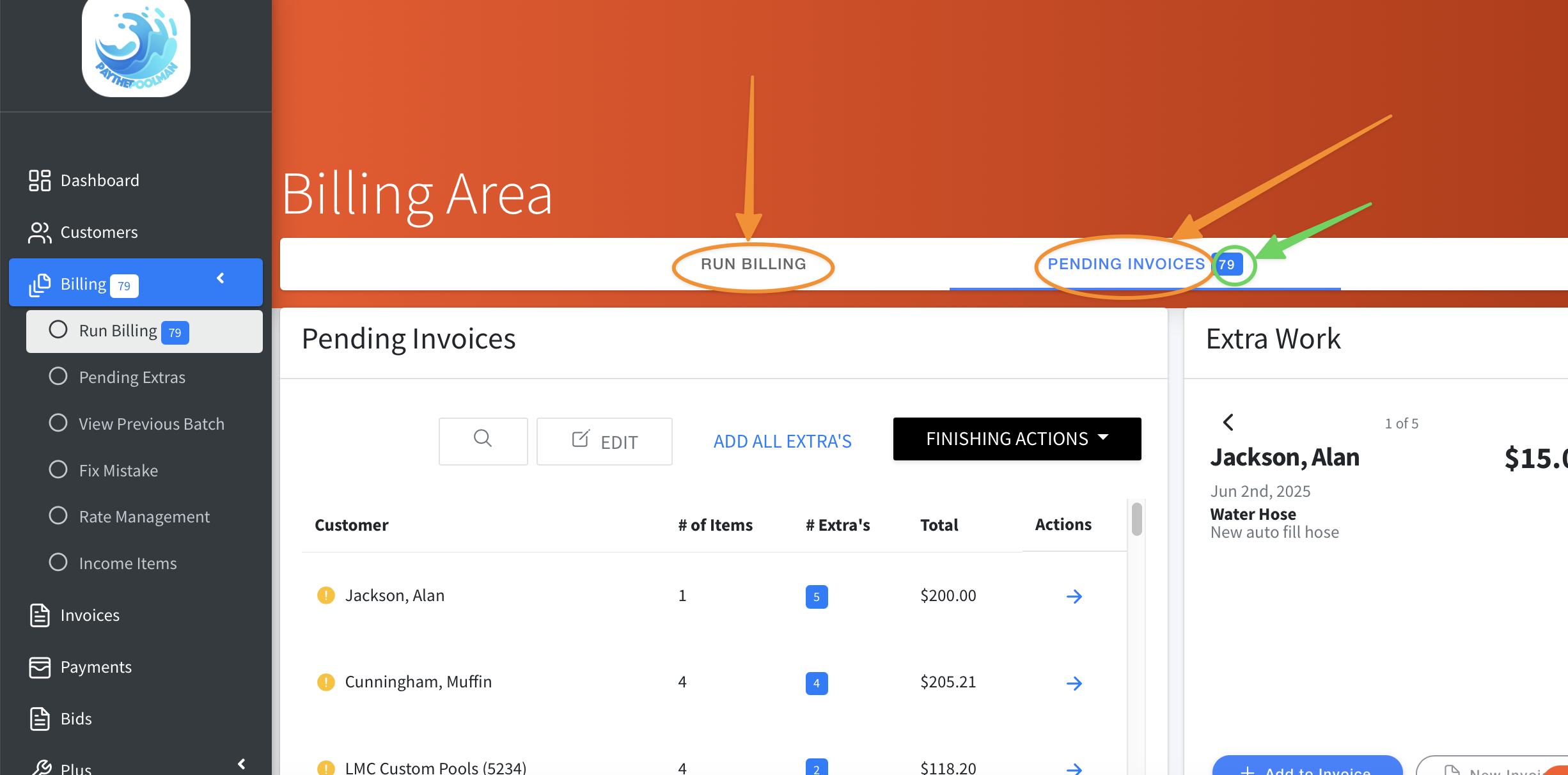Image resolution: width=1568 pixels, height=775 pixels.
Task: Click the Add All Extra's link
Action: coord(782,441)
